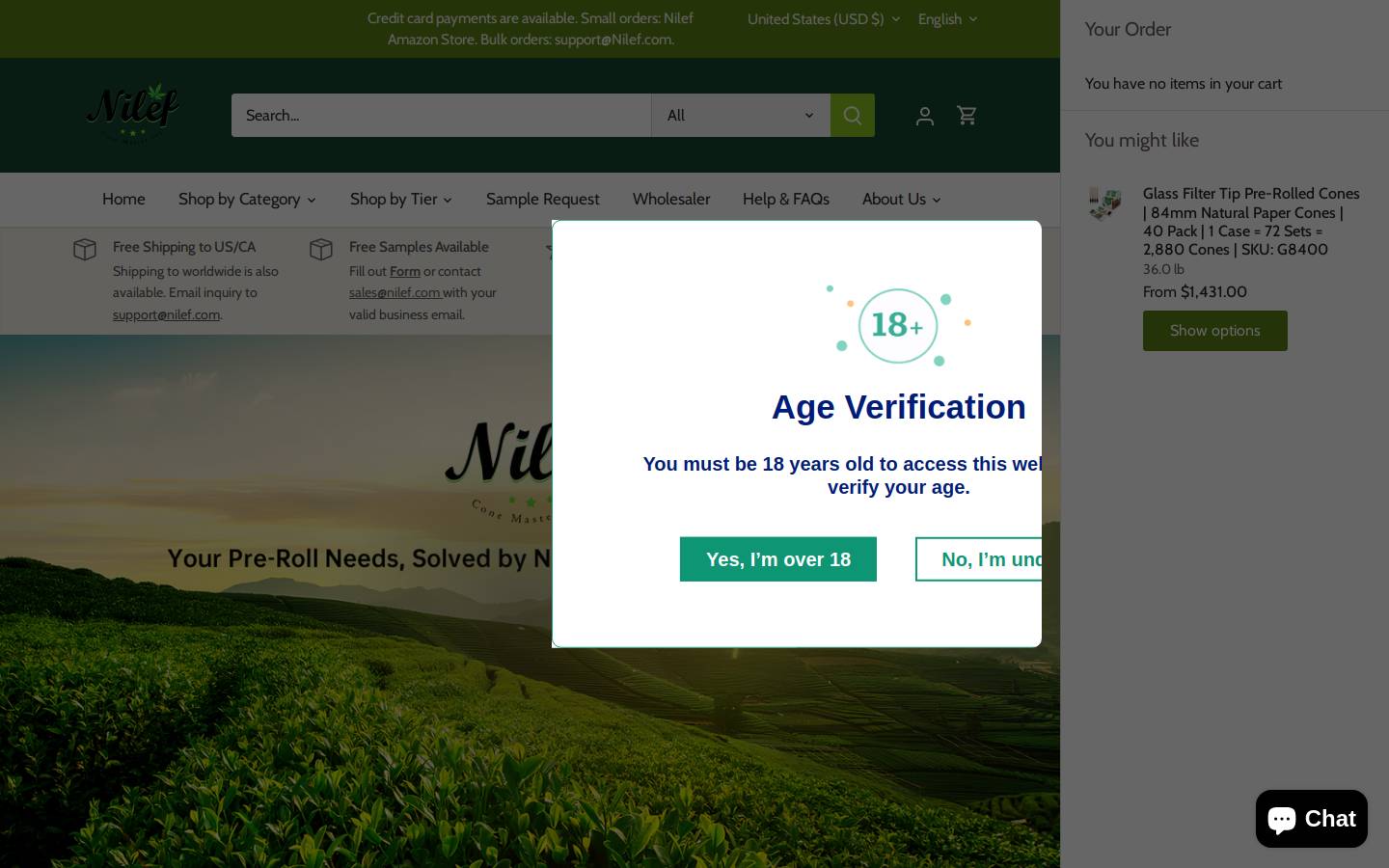Screen dimensions: 1389x868
Task: Click the Free Shipping to US/CA heading
Action: [x=184, y=247]
